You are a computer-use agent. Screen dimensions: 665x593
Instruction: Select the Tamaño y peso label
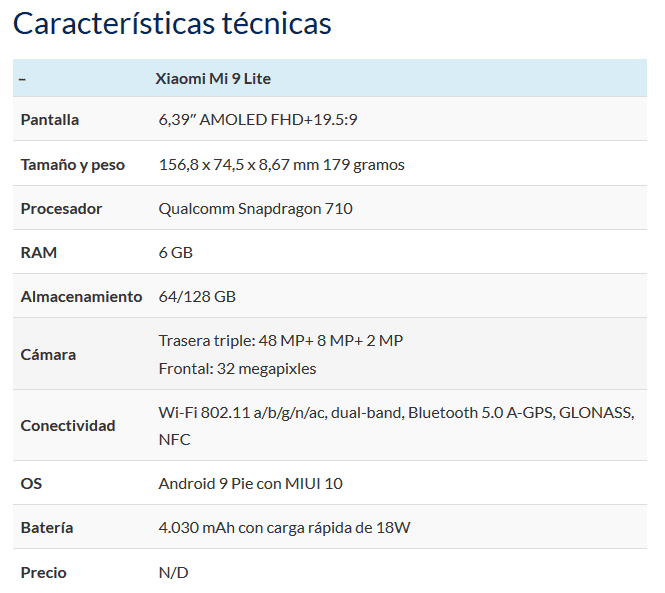(73, 165)
